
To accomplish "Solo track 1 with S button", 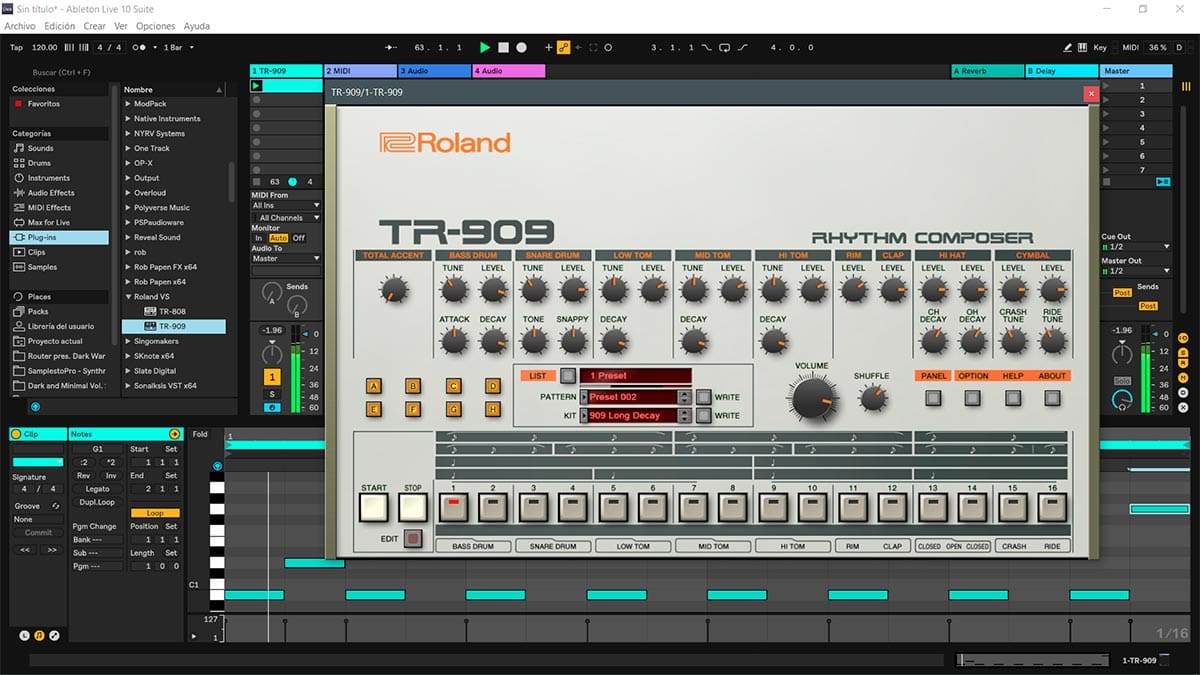I will [x=272, y=394].
